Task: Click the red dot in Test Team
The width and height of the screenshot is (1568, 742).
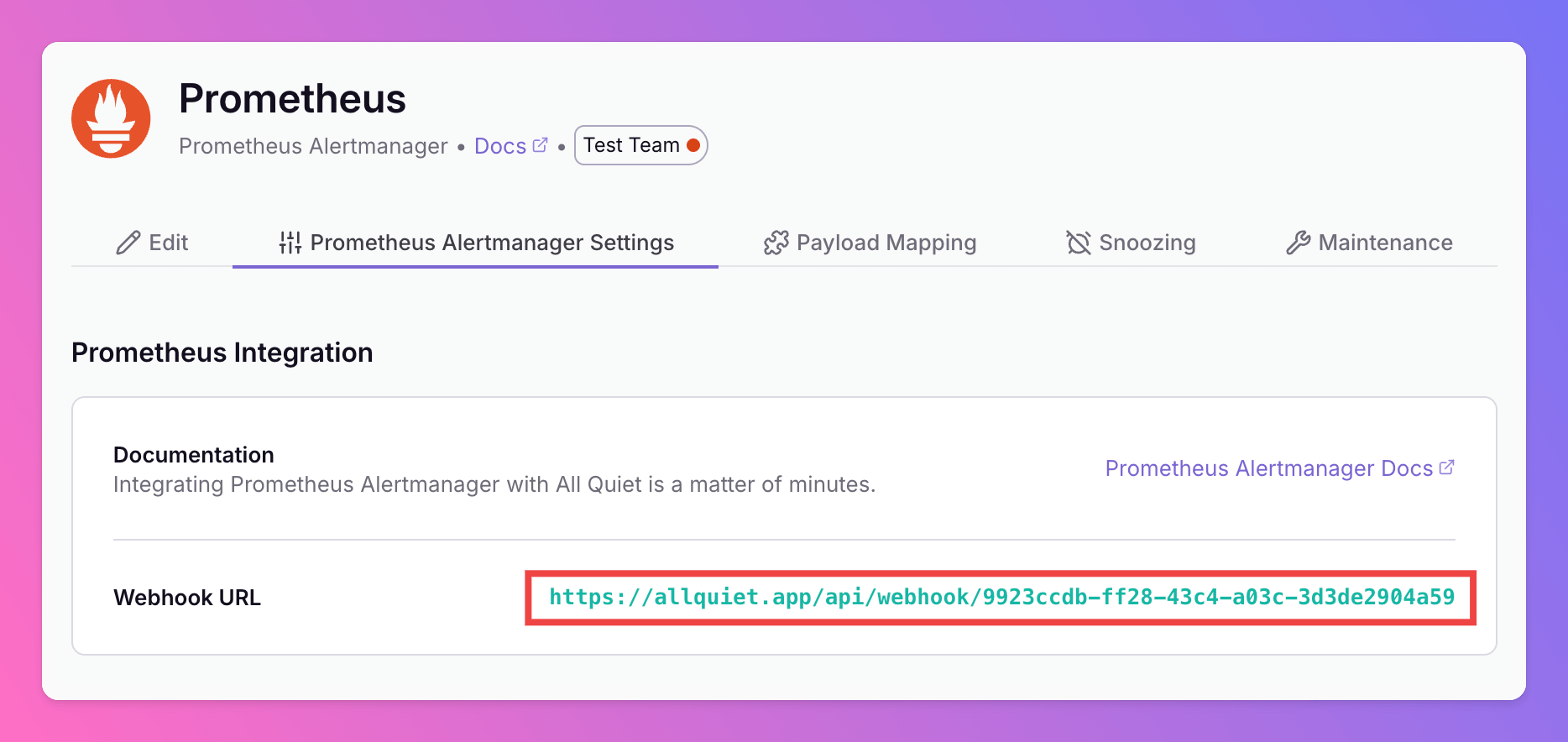Action: pos(693,145)
